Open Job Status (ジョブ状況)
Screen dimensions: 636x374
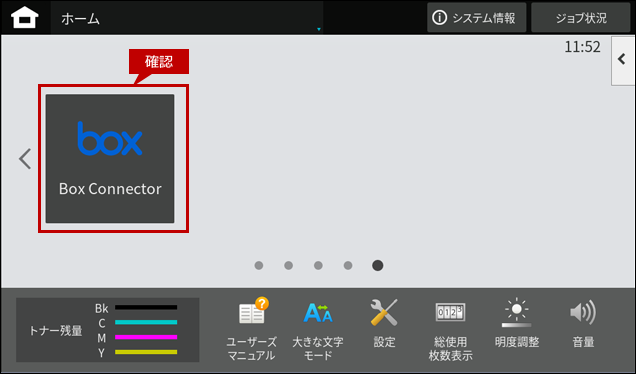[581, 18]
